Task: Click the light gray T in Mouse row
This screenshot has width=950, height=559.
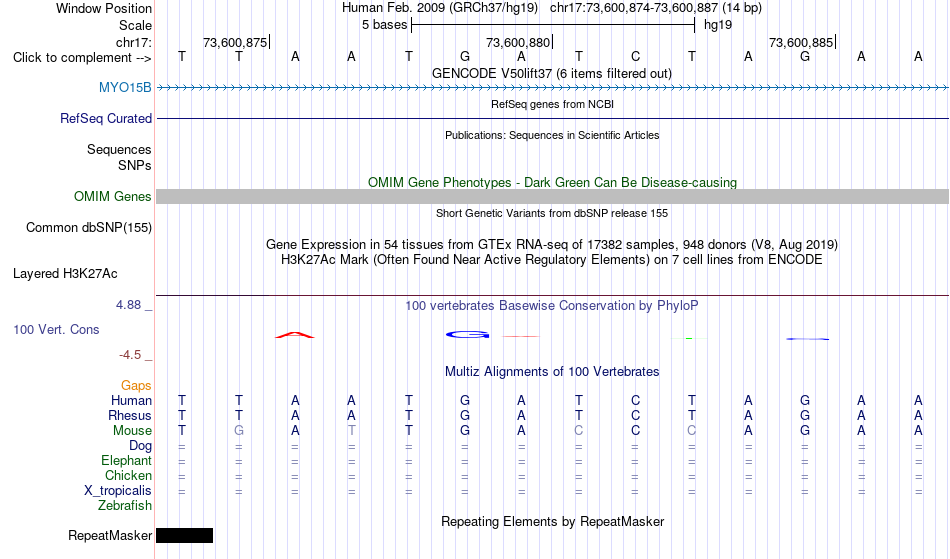Action: tap(351, 431)
